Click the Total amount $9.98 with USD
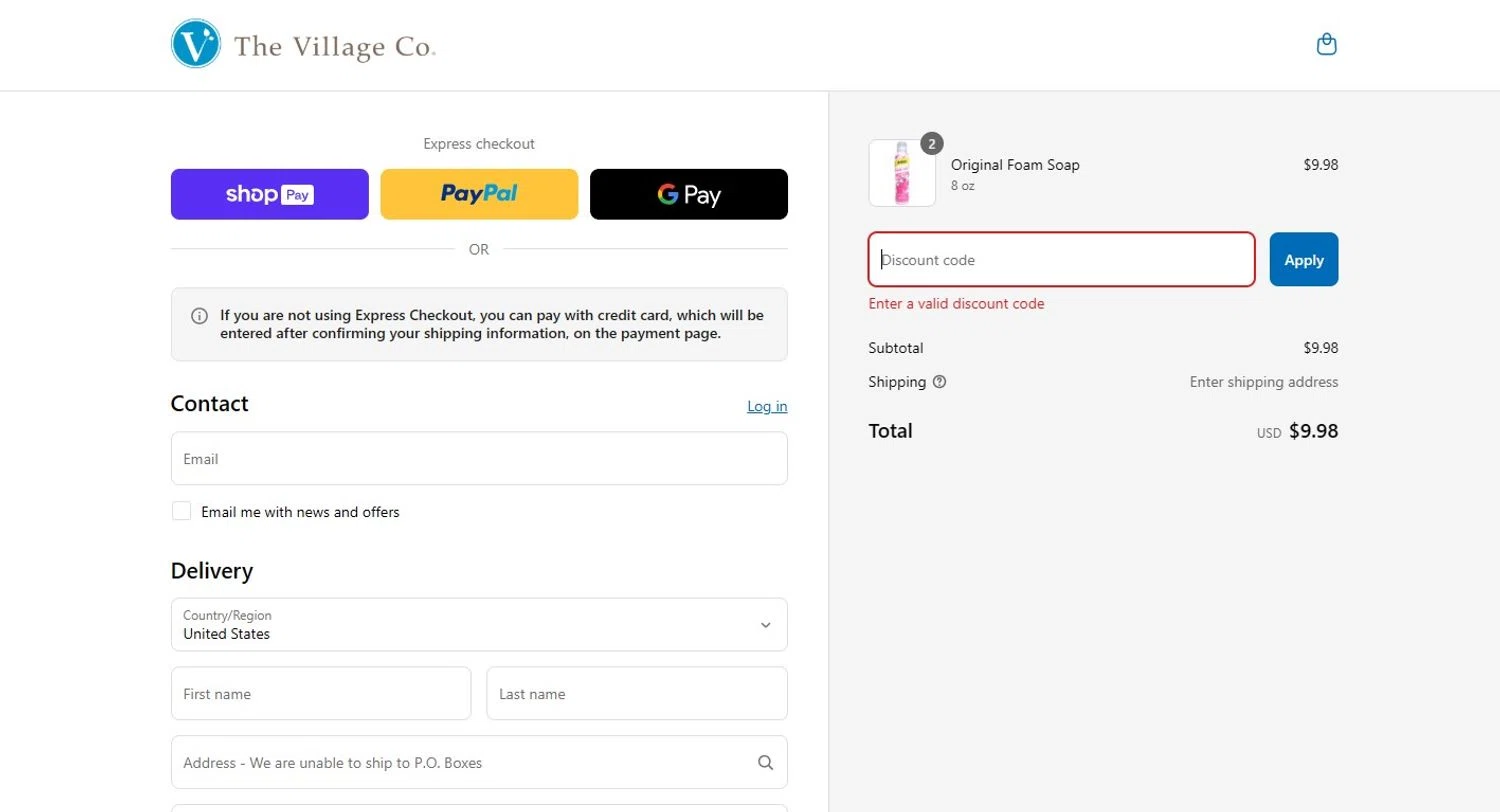The height and width of the screenshot is (812, 1500). pyautogui.click(x=1297, y=431)
